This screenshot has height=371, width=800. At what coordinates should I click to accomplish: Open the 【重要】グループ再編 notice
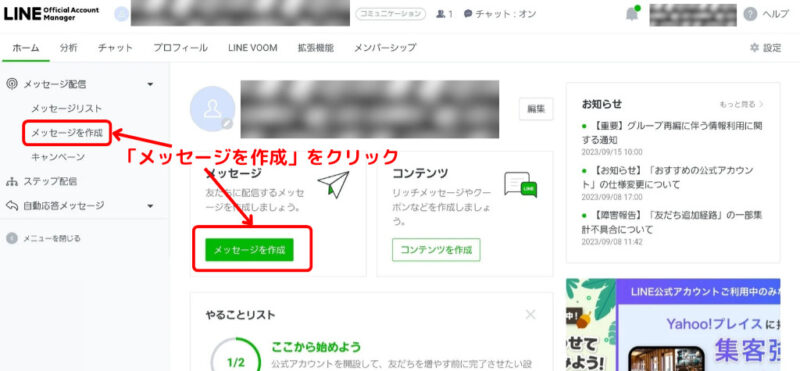(x=672, y=132)
